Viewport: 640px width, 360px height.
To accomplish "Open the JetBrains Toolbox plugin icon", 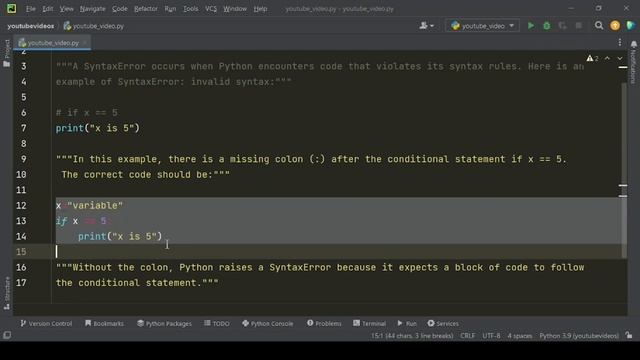I will click(631, 26).
